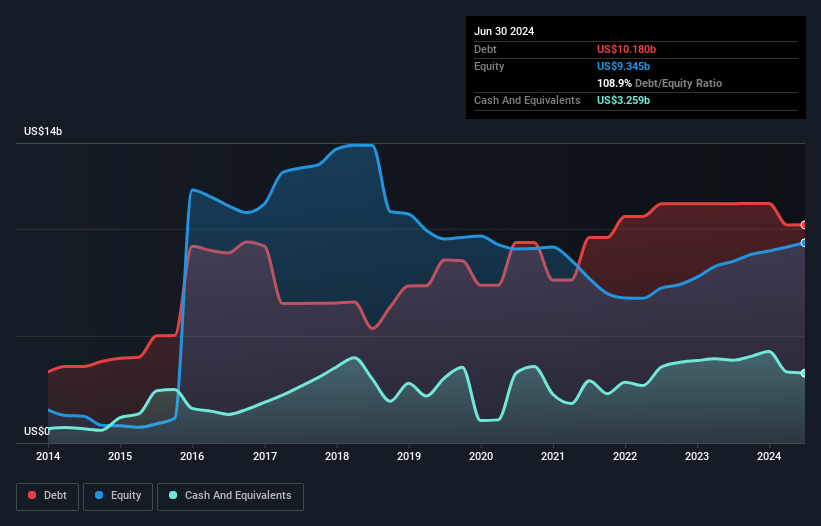
Task: Click the Debt row label in tooltip
Action: coord(485,49)
